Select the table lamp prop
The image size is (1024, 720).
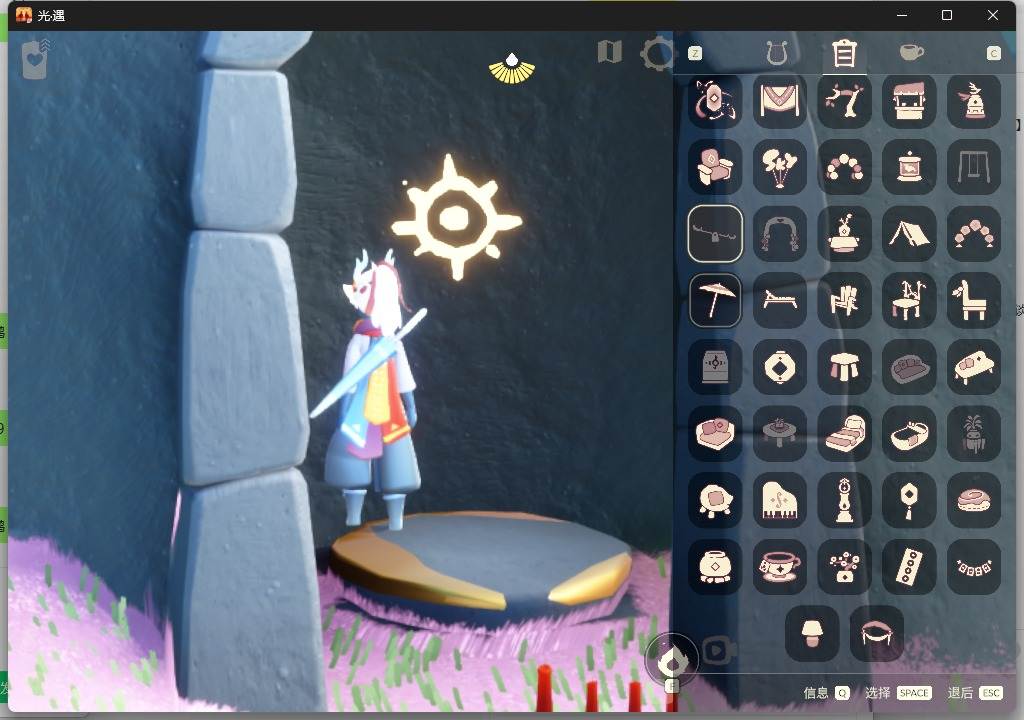click(812, 633)
